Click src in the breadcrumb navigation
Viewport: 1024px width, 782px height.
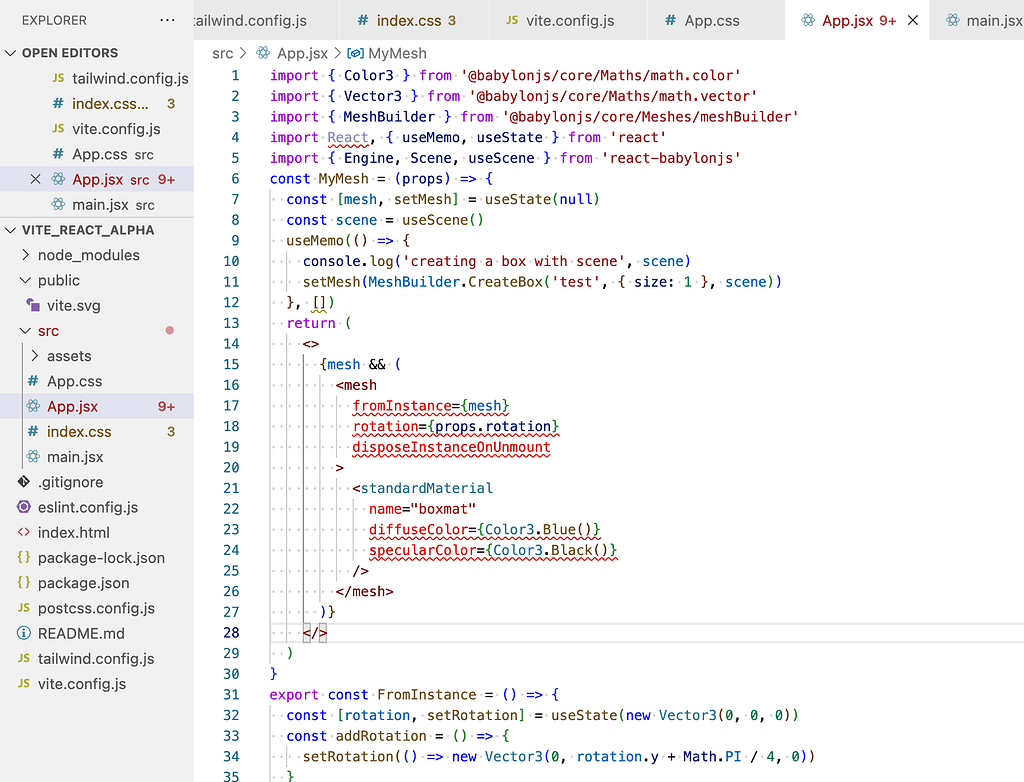[222, 53]
